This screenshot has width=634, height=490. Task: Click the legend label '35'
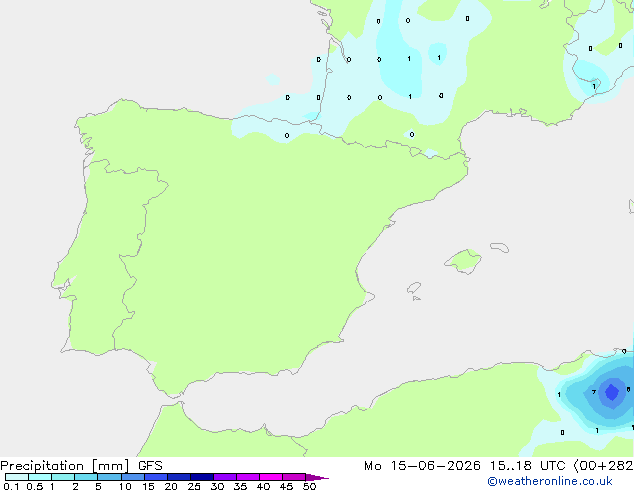coord(240,486)
